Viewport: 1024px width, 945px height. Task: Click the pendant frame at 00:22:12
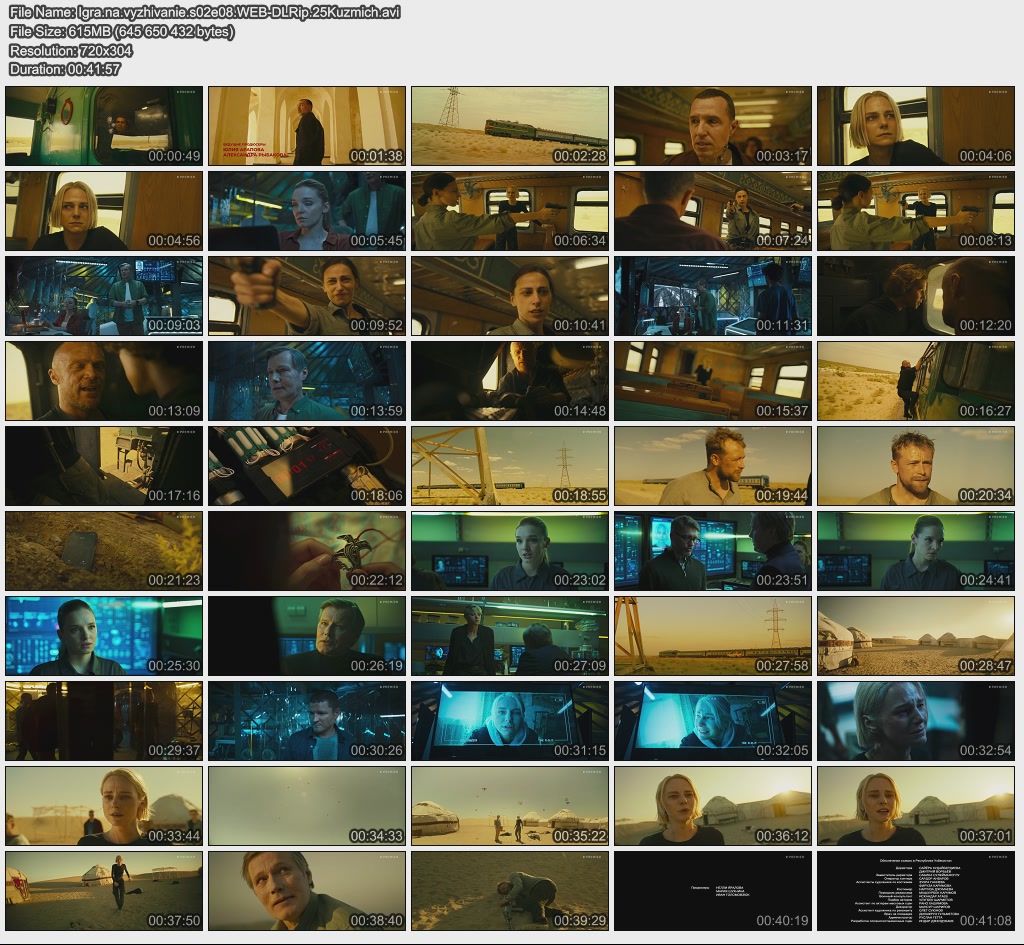(307, 551)
